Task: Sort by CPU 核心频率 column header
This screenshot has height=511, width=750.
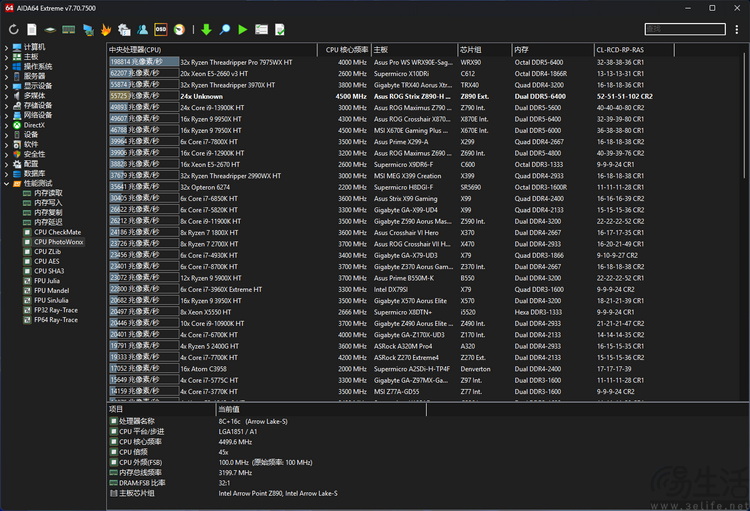Action: click(344, 50)
